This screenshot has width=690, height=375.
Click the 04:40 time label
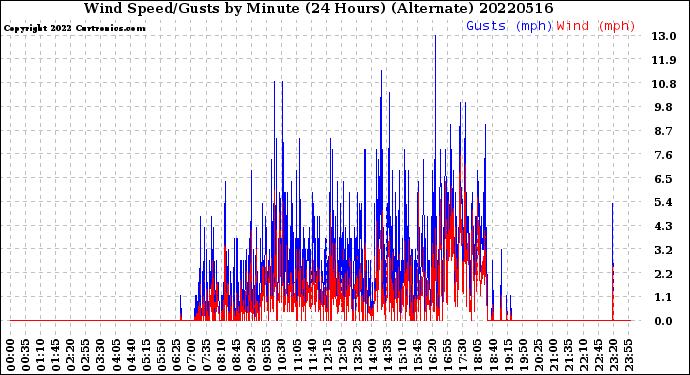[x=131, y=355]
